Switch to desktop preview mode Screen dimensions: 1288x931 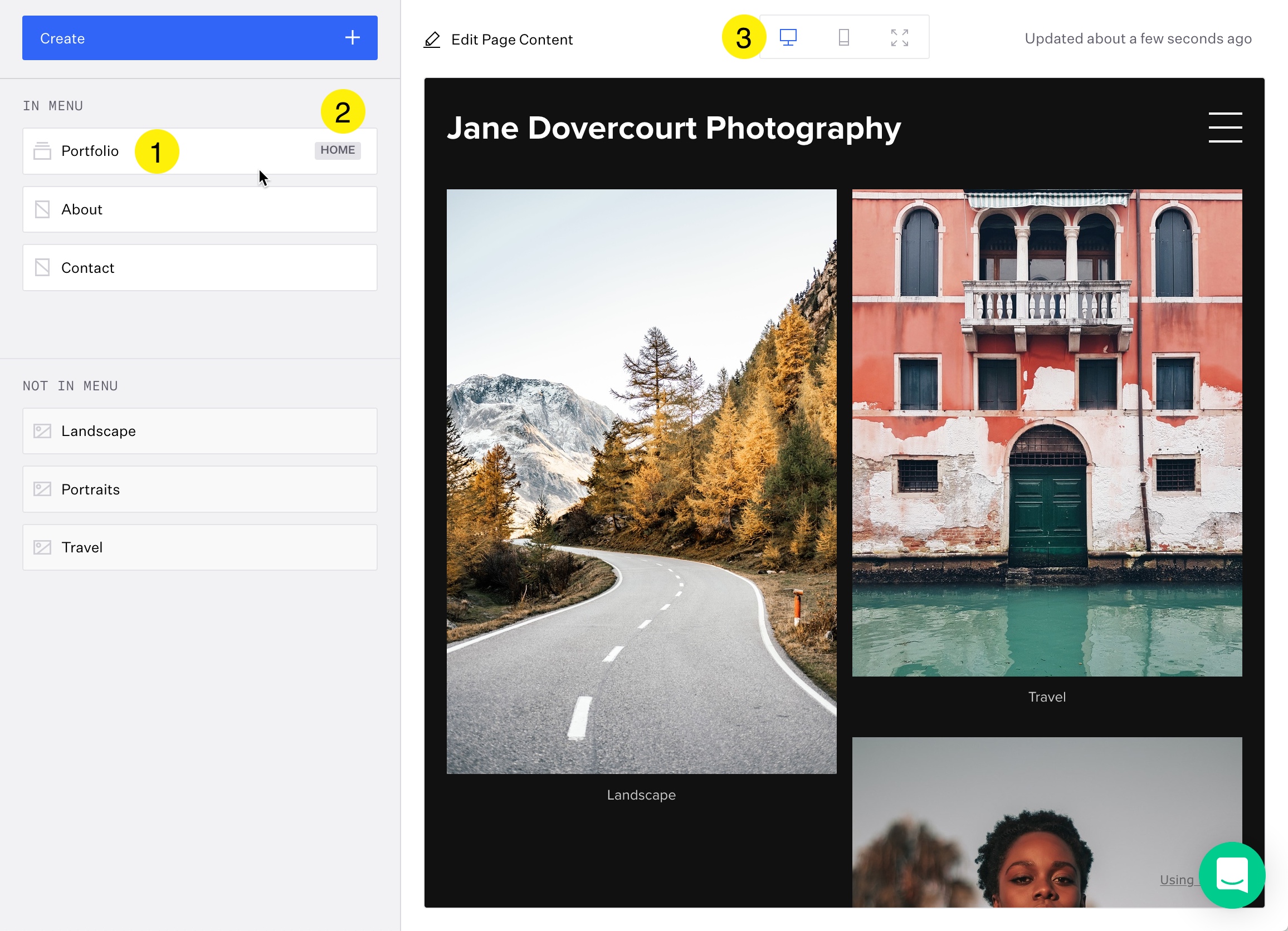pyautogui.click(x=788, y=37)
